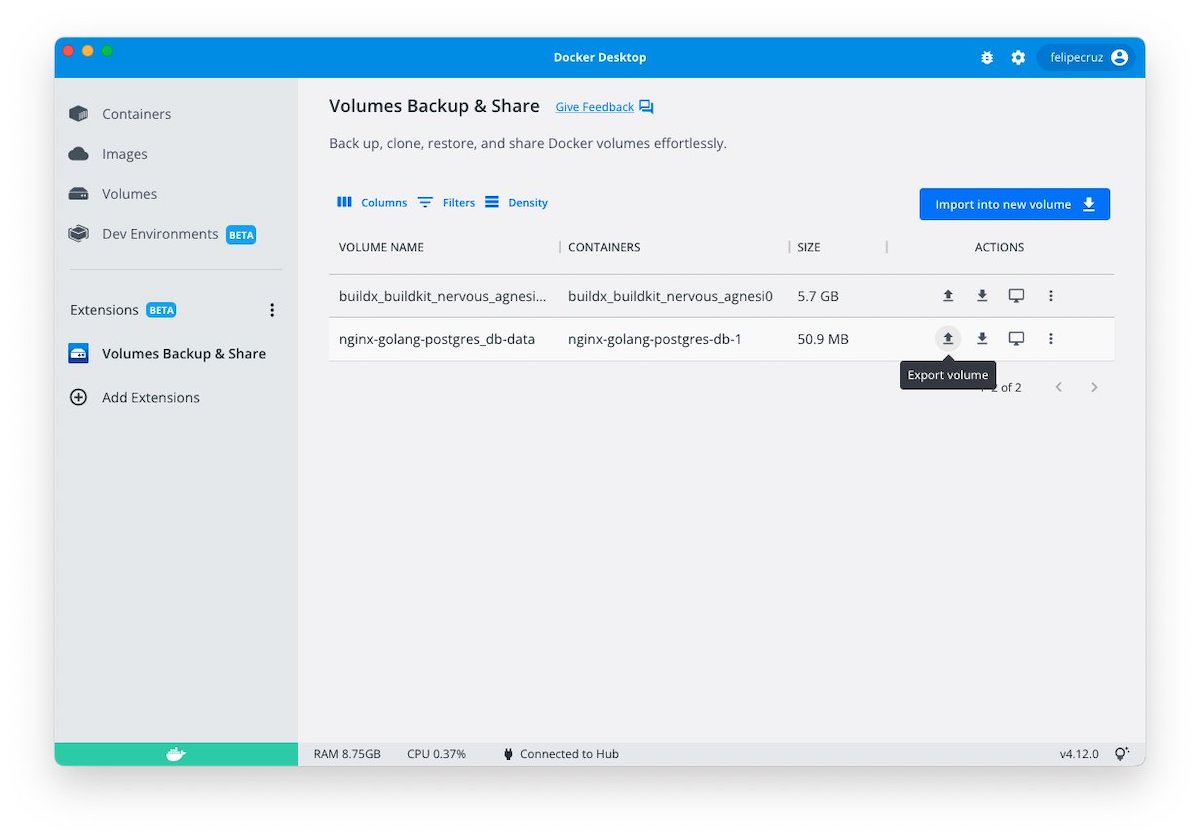Open the felipecruz account menu
The height and width of the screenshot is (838, 1200).
coord(1086,57)
